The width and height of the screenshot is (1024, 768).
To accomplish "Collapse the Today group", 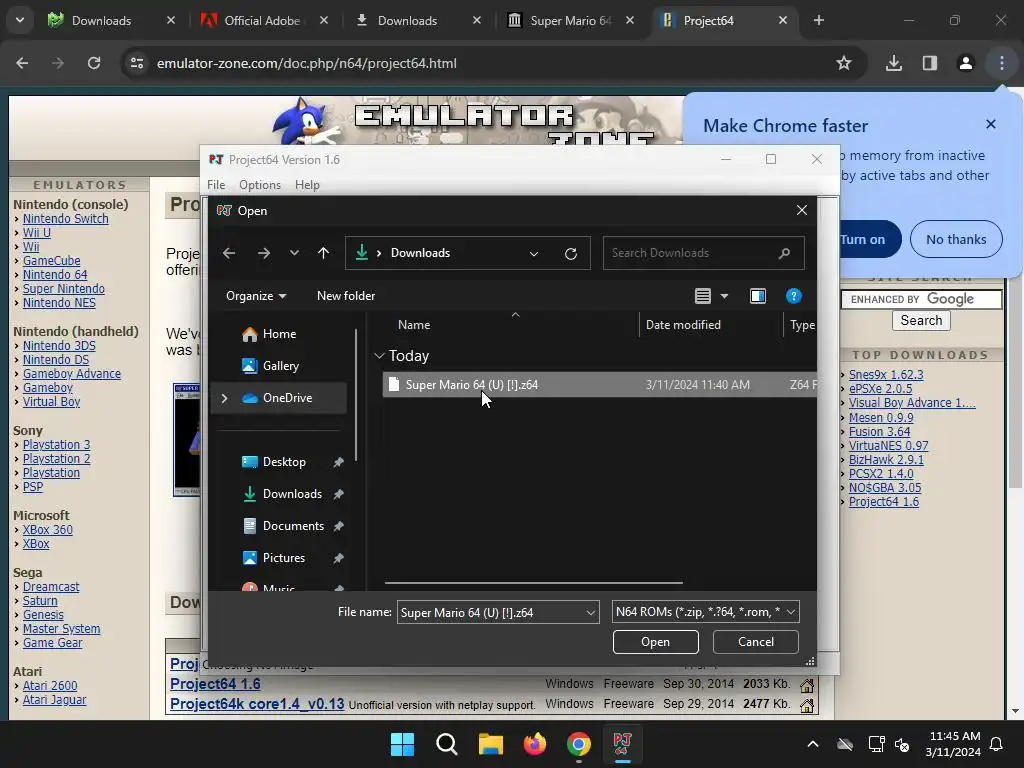I will 379,356.
